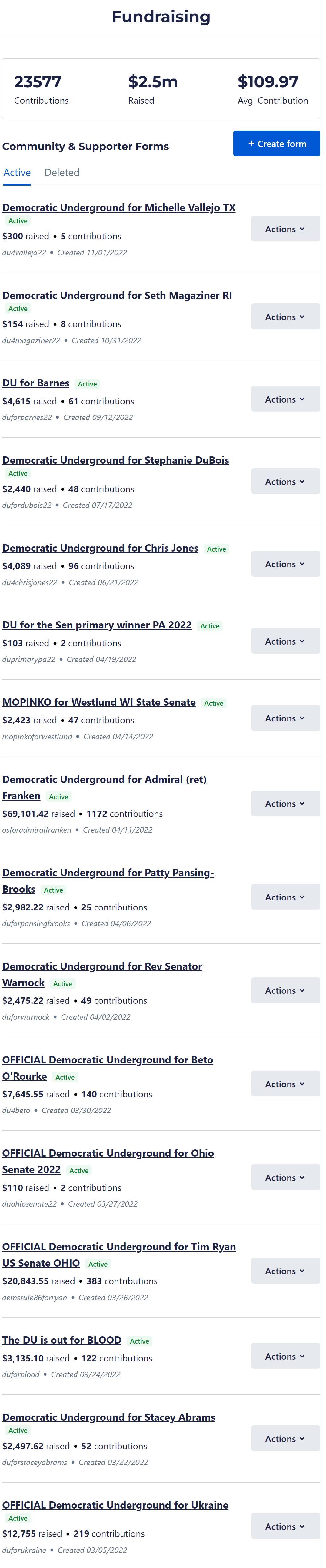Viewport: 326px width, 1568px height.
Task: Select the Active forms tab
Action: pos(17,173)
